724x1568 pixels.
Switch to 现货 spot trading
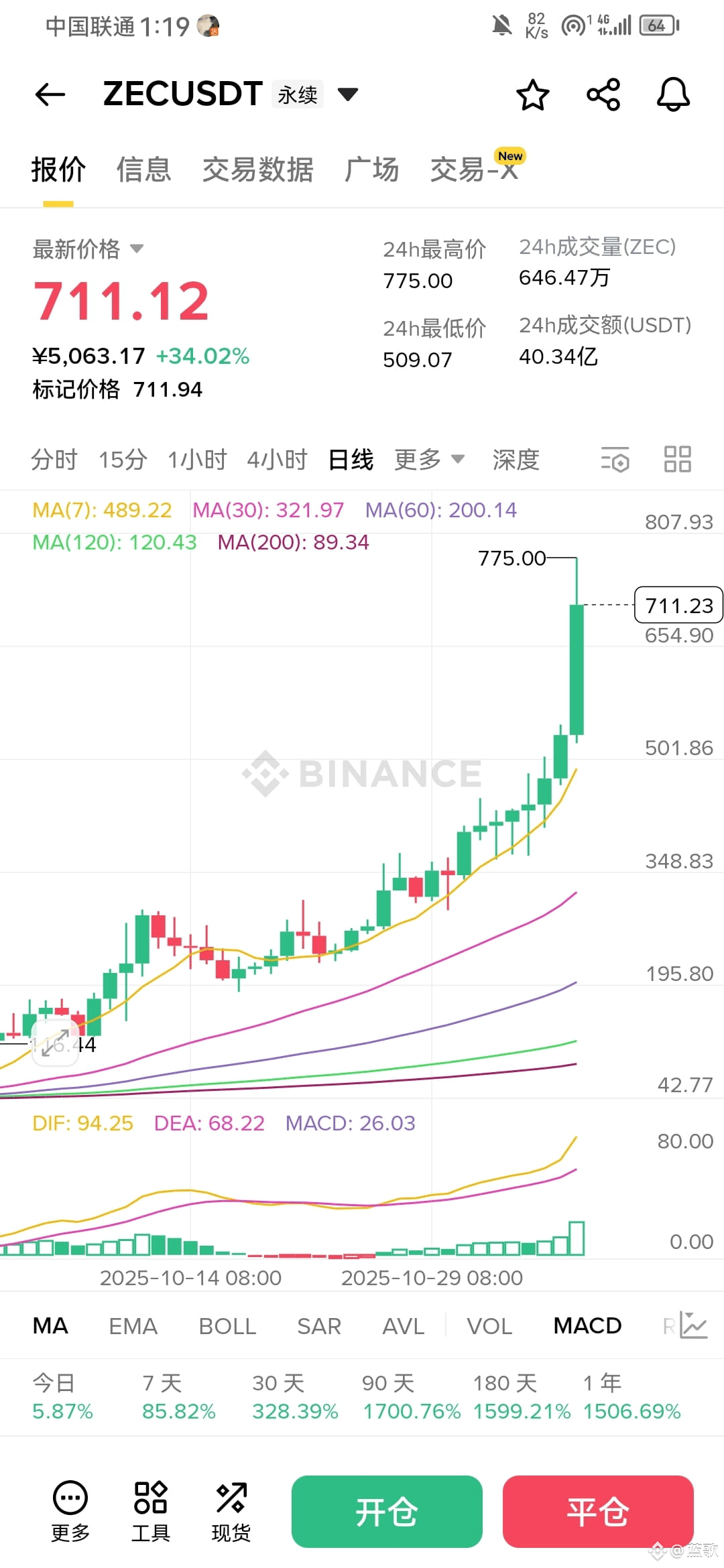231,1510
